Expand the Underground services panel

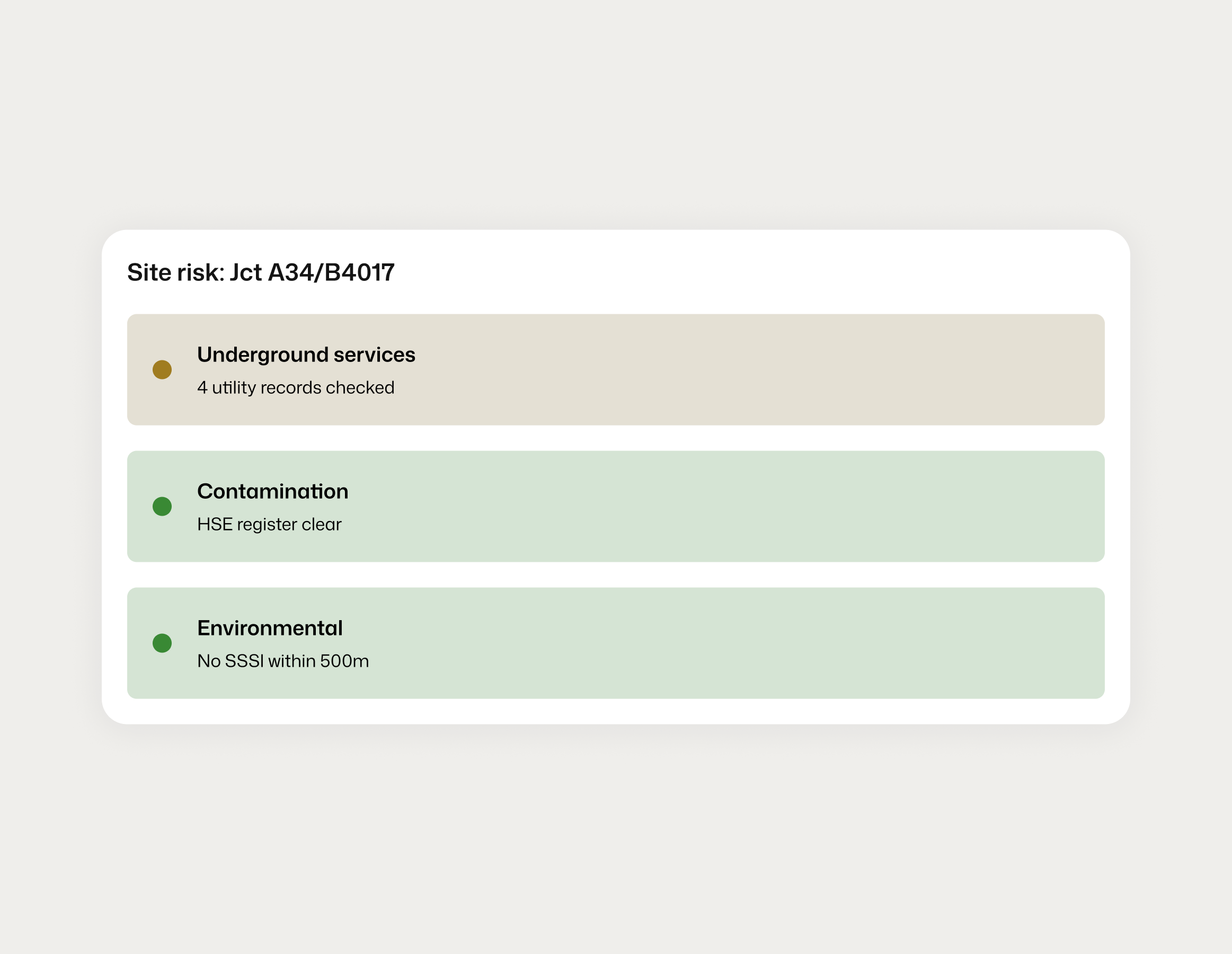pos(615,370)
